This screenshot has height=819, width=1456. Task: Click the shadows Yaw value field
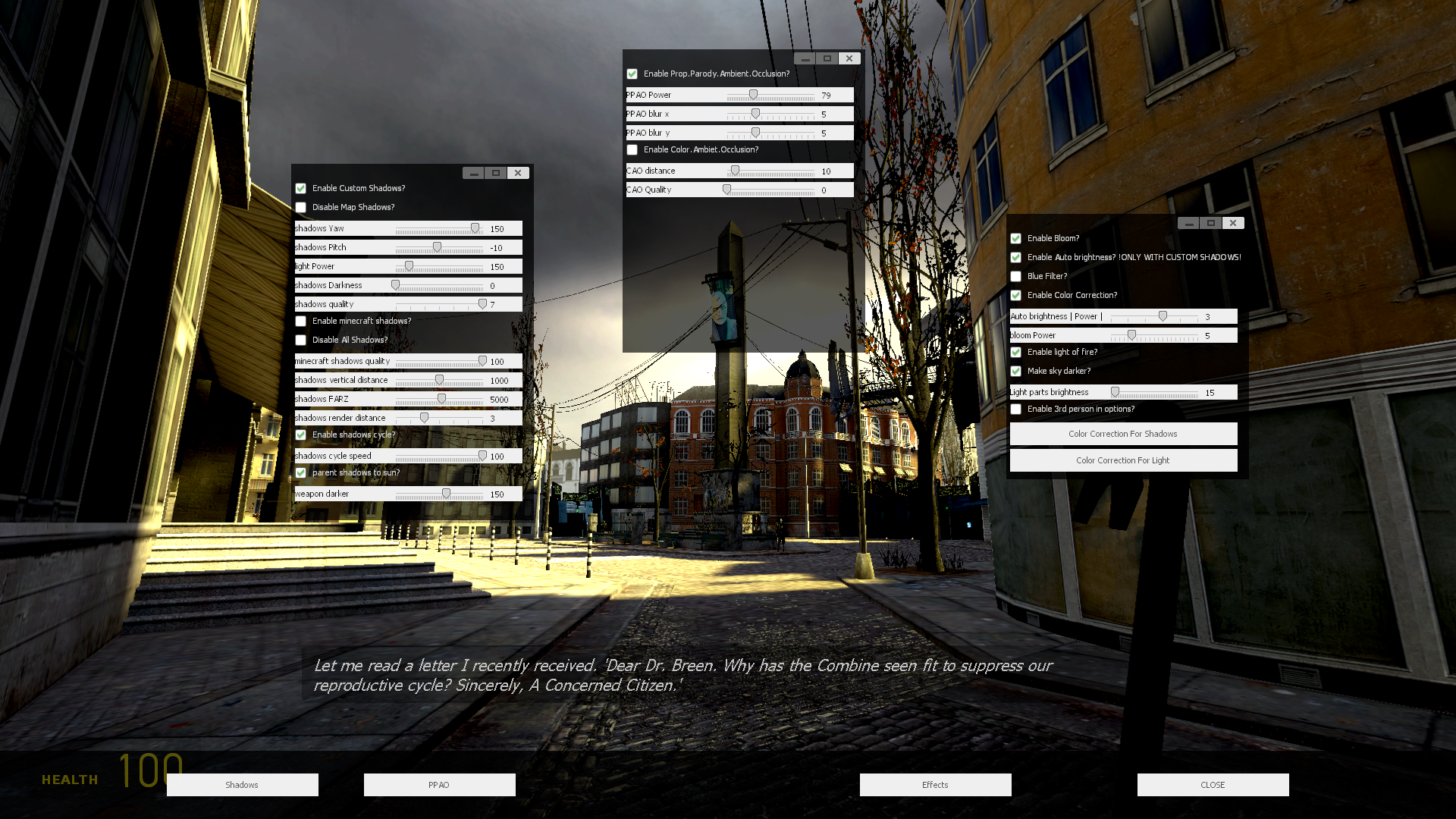pos(497,229)
